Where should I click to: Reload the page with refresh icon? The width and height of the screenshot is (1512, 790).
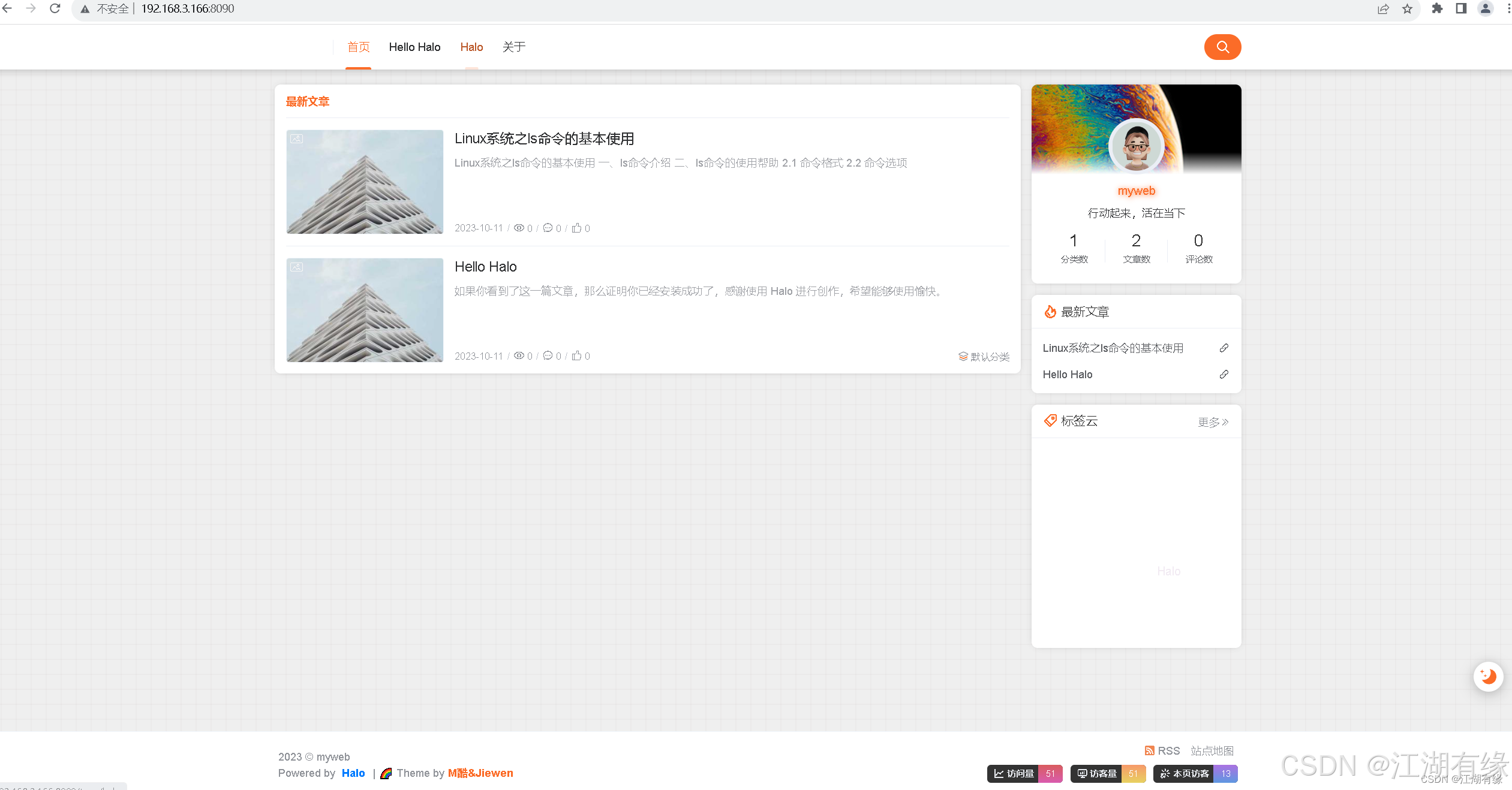click(x=55, y=9)
